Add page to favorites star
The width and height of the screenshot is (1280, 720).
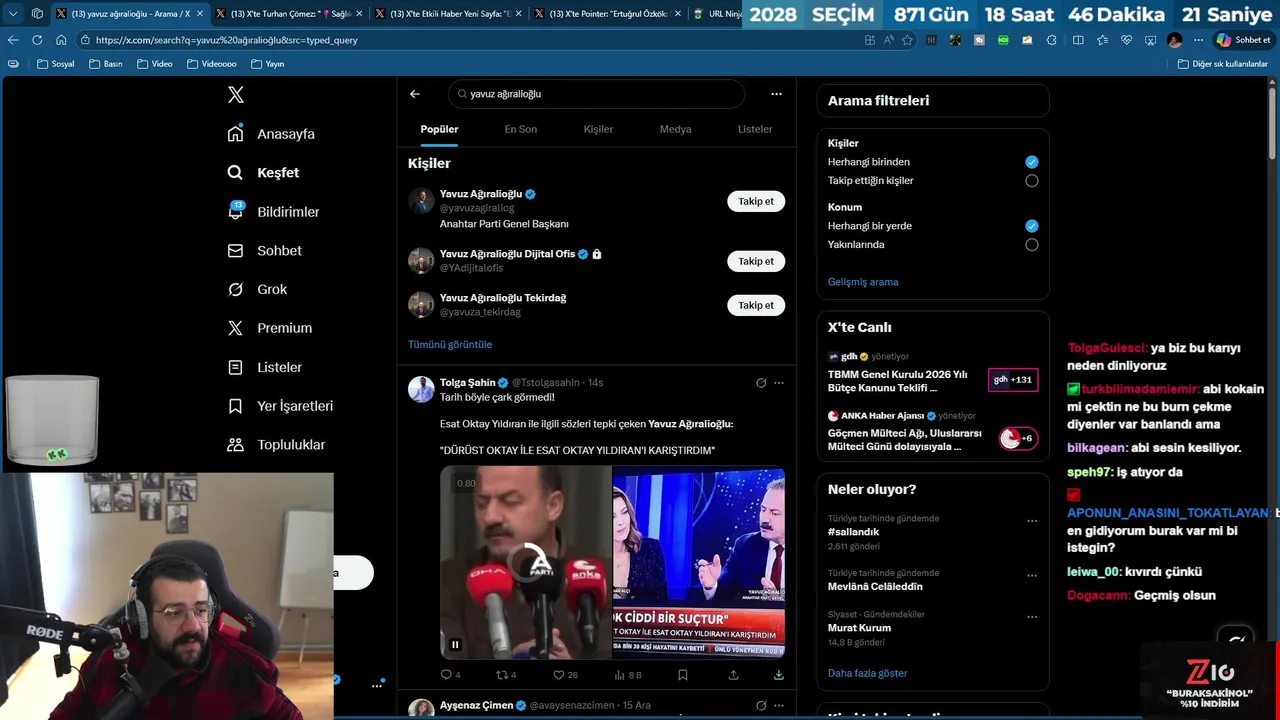point(907,40)
